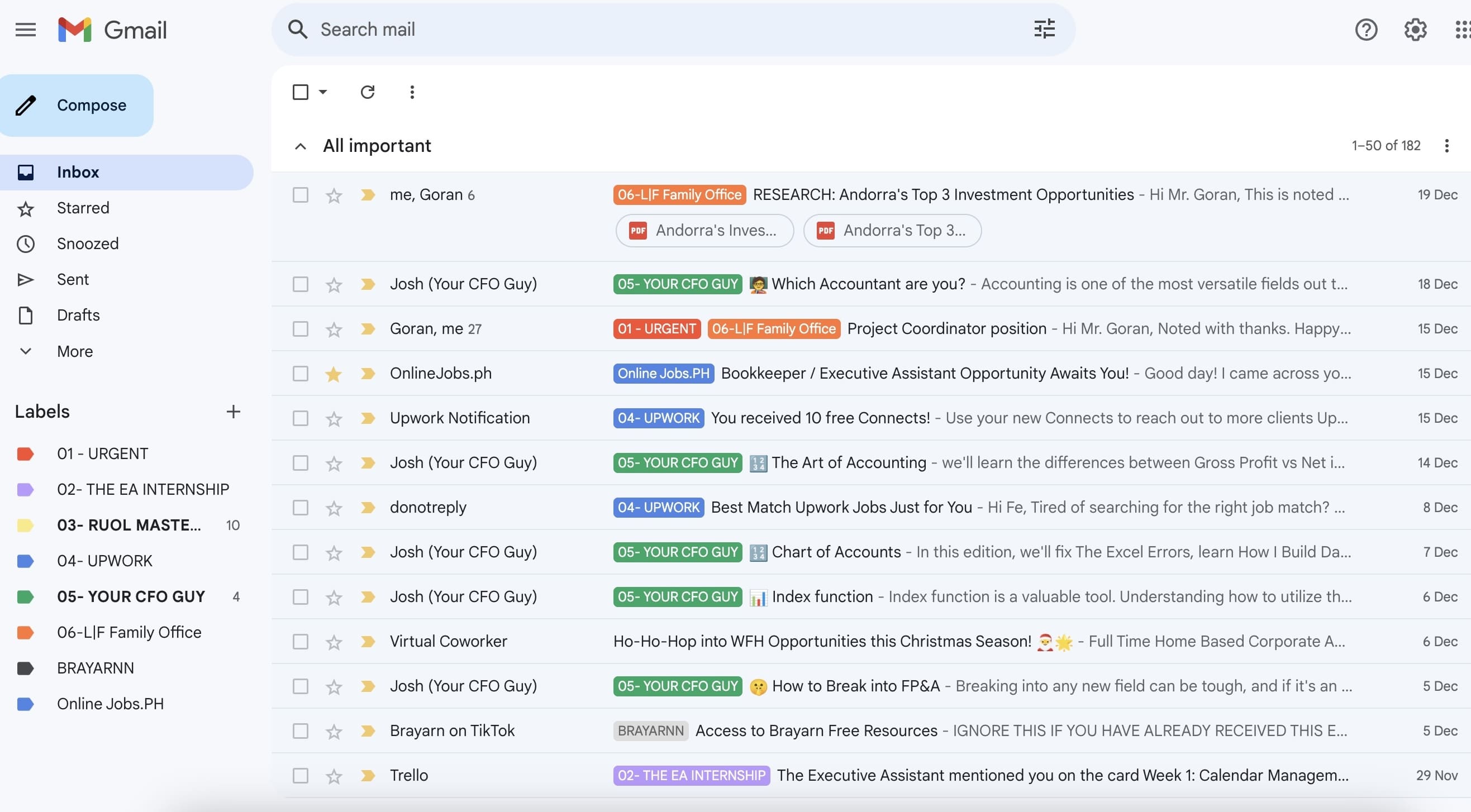Refresh the inbox with the reload icon

[x=367, y=92]
